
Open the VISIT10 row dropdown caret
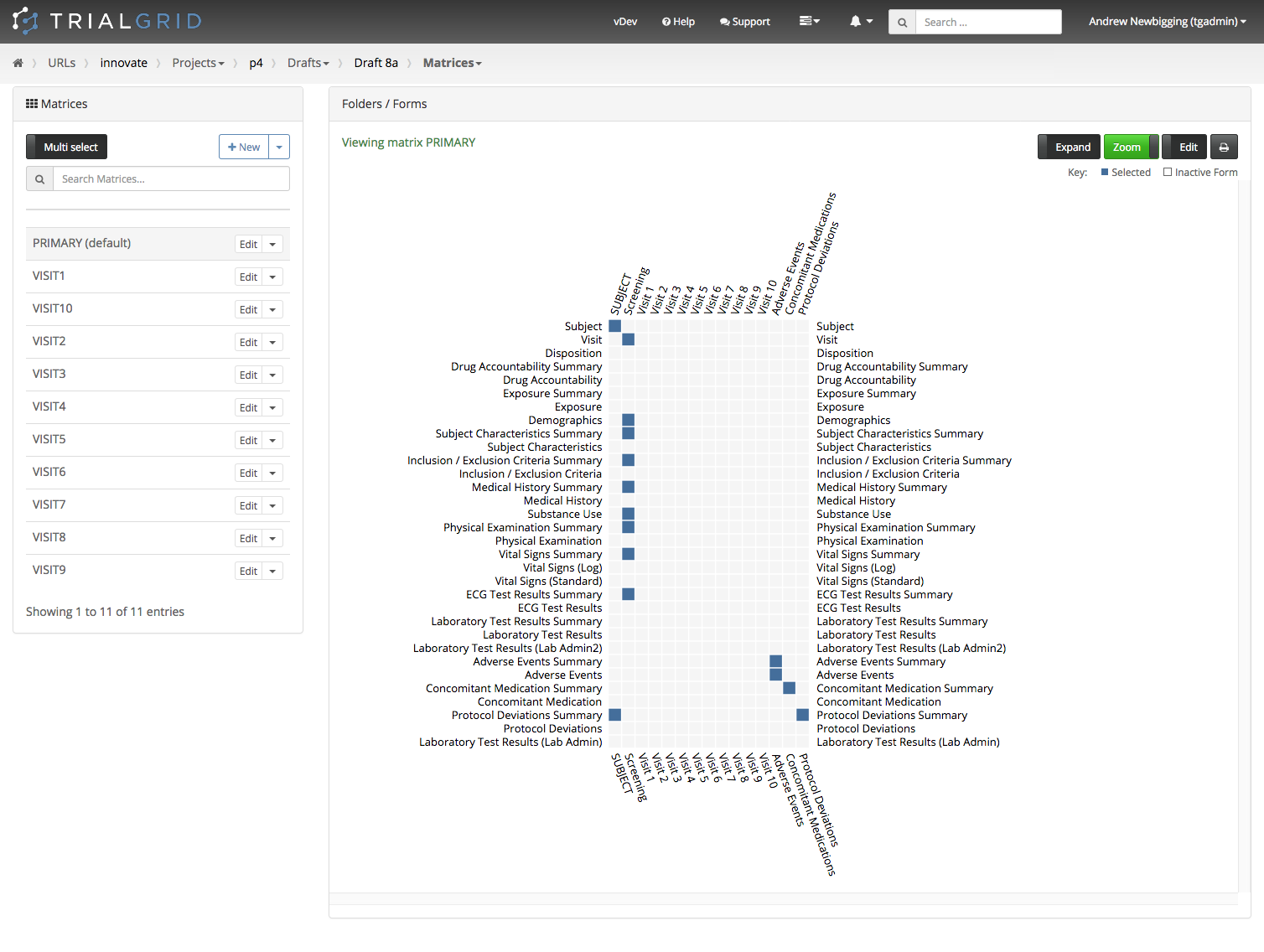[x=272, y=309]
